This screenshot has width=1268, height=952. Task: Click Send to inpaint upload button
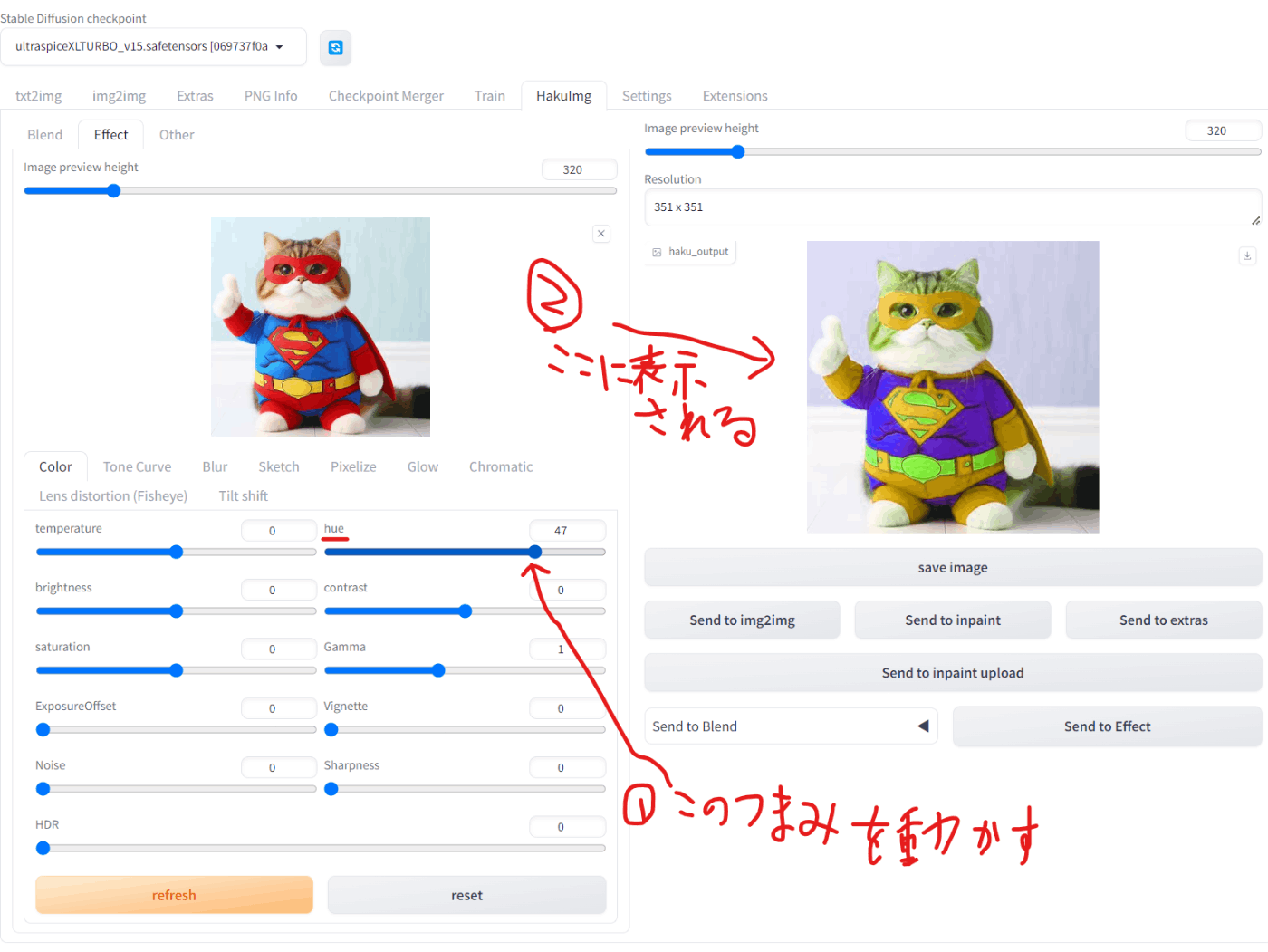pyautogui.click(x=953, y=673)
